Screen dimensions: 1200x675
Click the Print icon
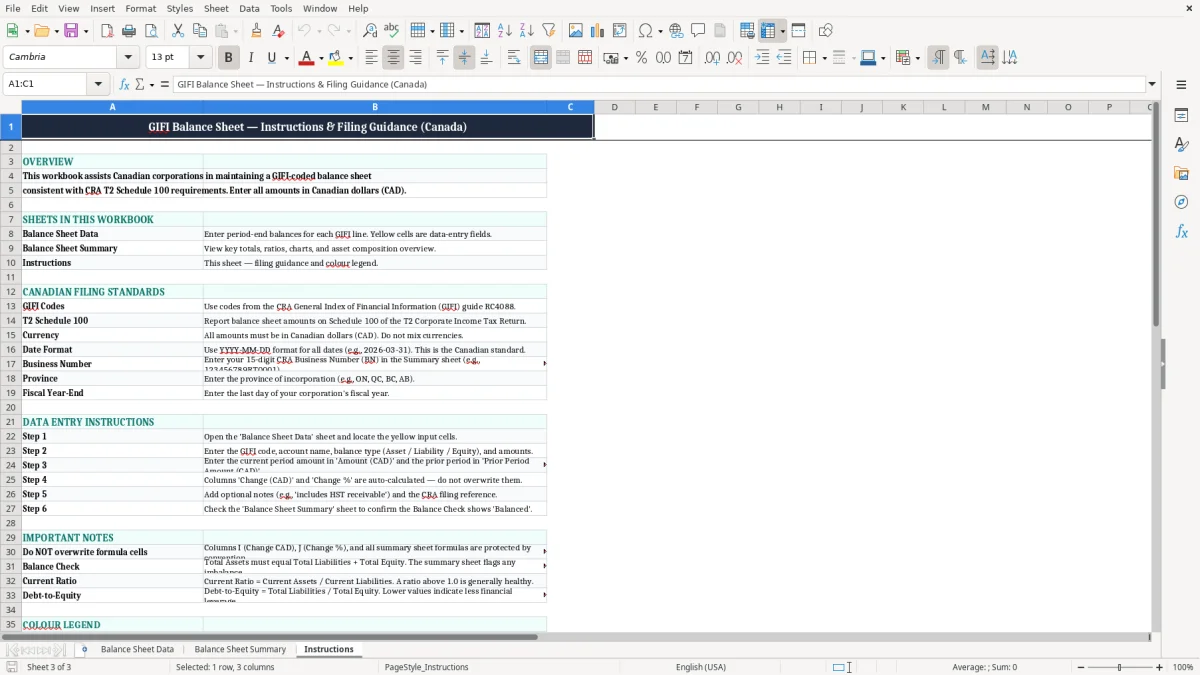[x=129, y=31]
